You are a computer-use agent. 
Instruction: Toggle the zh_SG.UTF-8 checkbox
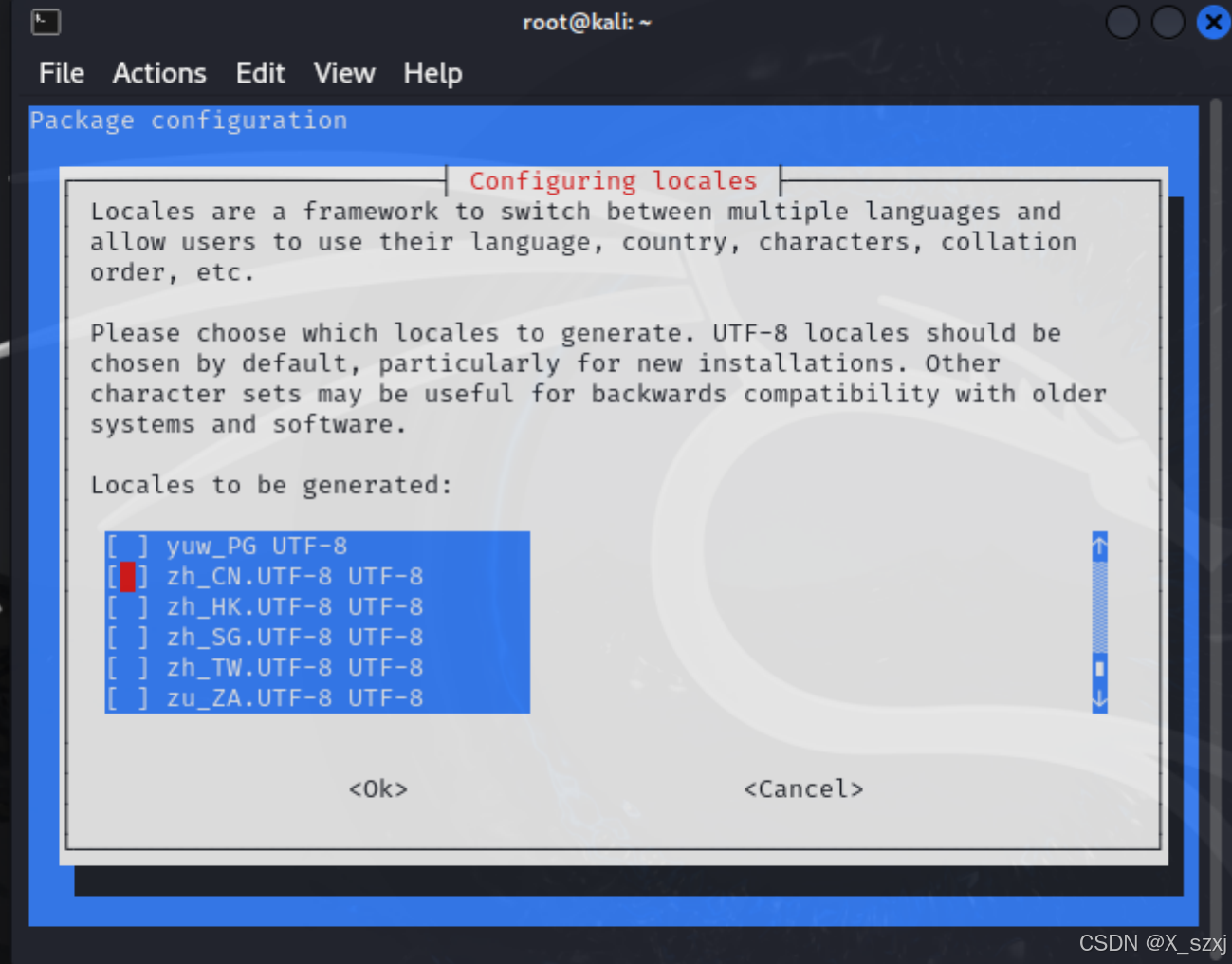127,637
